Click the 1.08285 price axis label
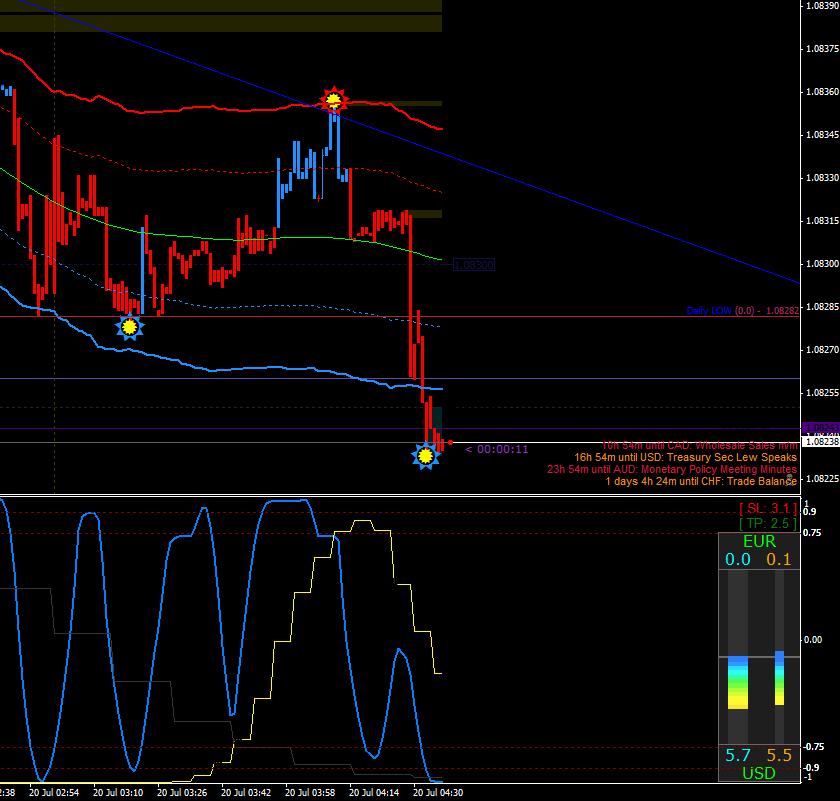Viewport: 840px width, 801px height. (x=822, y=307)
